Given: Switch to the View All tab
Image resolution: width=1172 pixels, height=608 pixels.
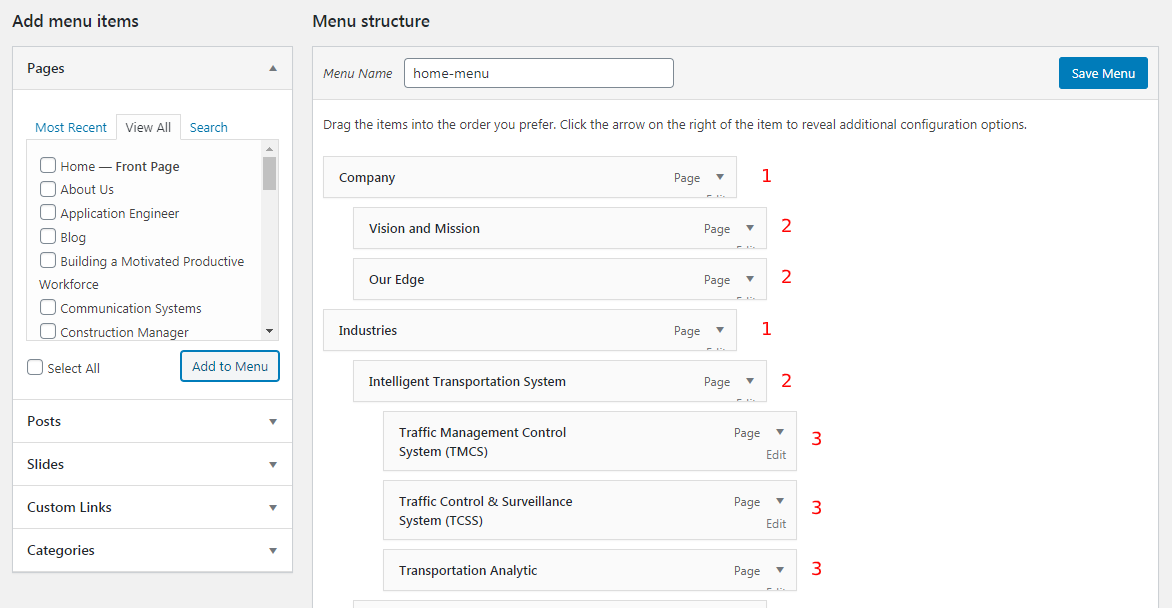Looking at the screenshot, I should point(148,127).
